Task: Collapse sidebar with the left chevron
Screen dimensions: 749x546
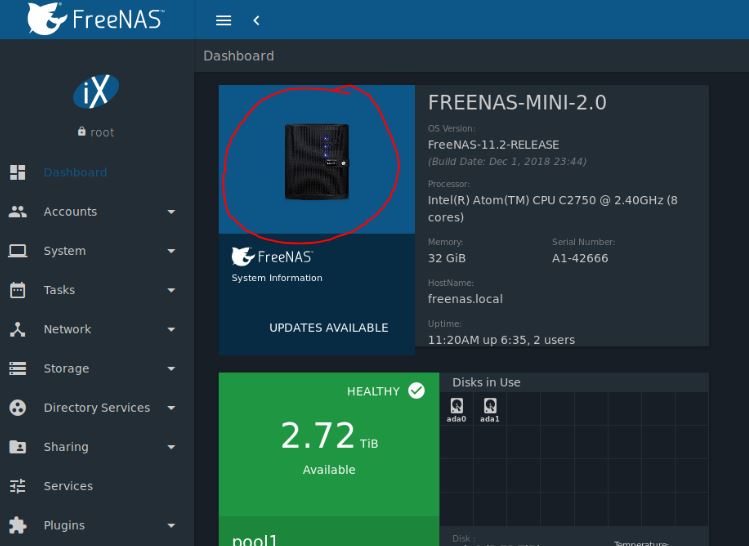Action: [257, 21]
